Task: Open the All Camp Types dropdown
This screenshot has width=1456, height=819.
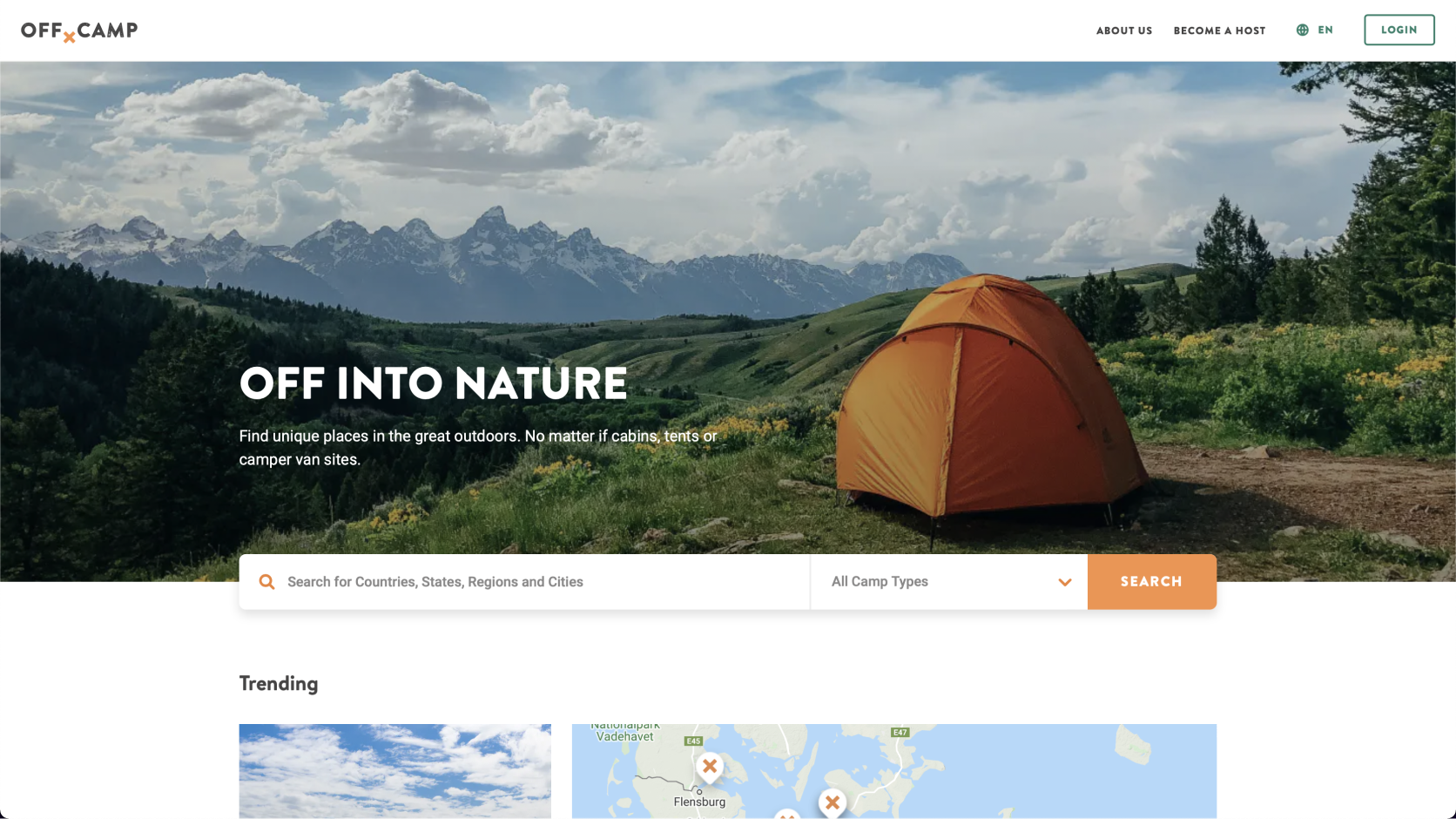Action: coord(949,582)
